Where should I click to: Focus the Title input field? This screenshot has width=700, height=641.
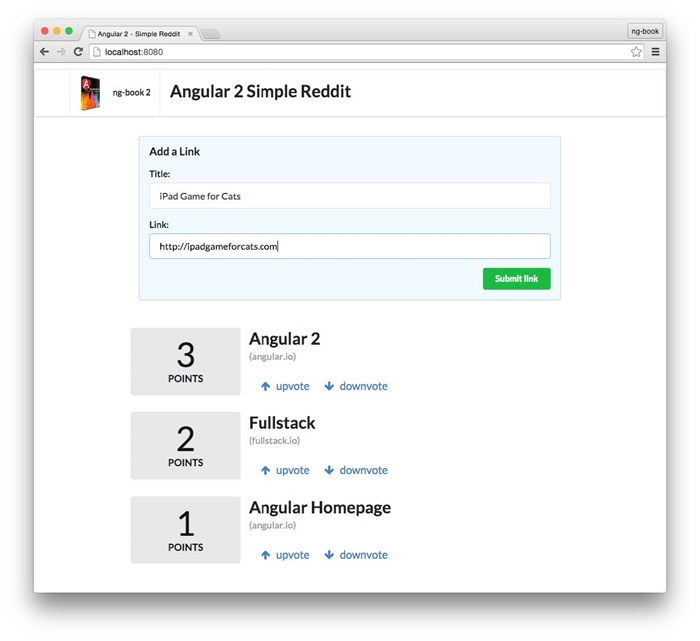click(x=349, y=196)
